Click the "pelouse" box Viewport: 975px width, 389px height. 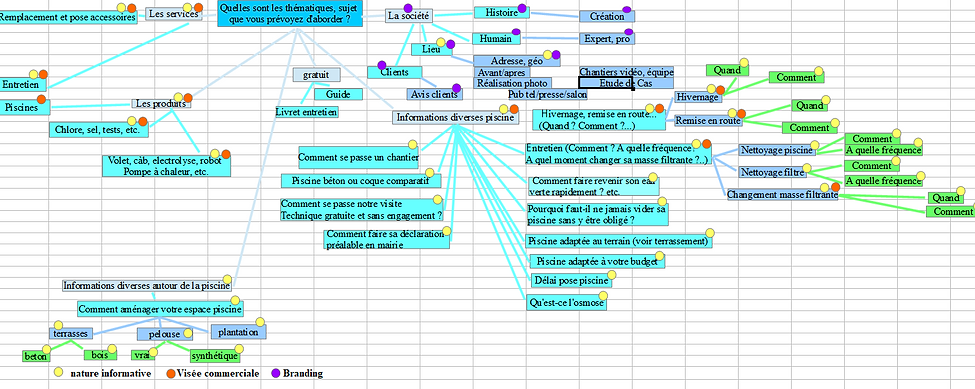[164, 334]
